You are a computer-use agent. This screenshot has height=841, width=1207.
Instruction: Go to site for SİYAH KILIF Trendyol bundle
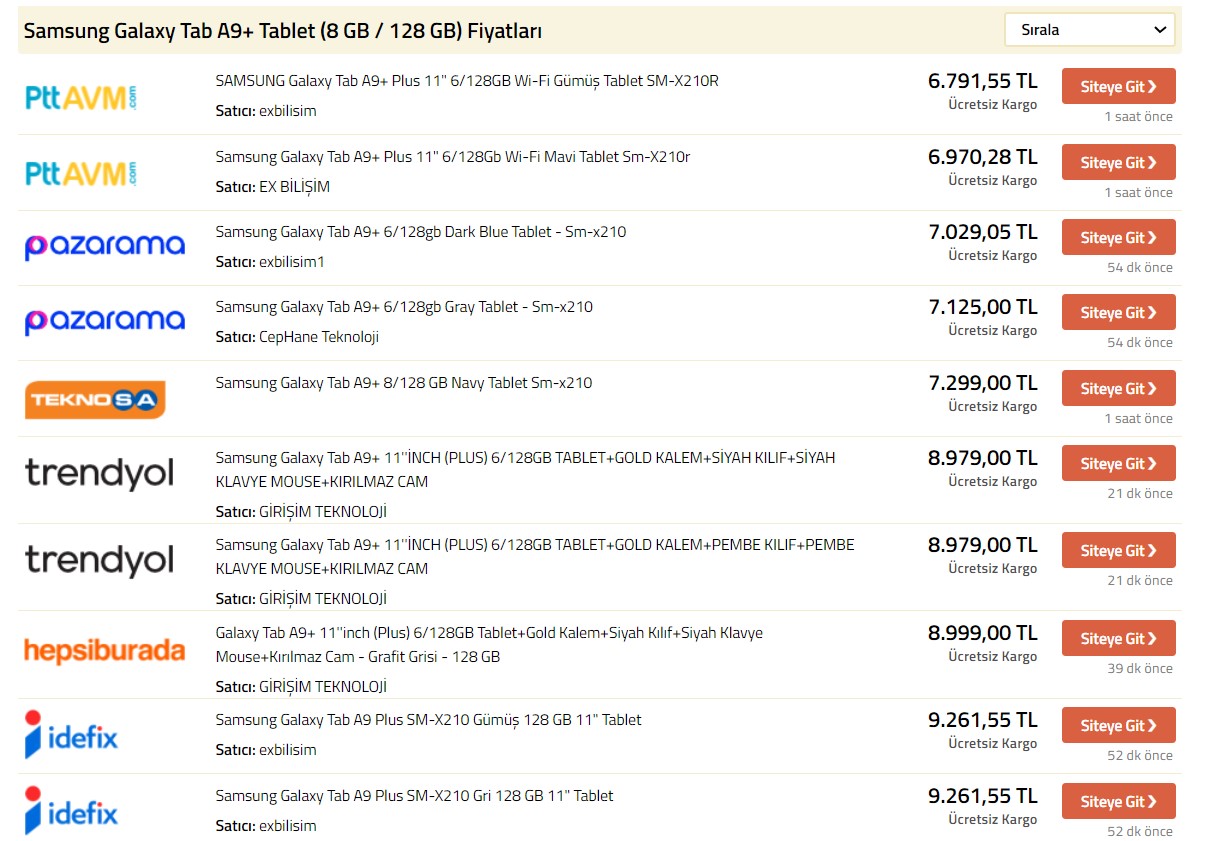coord(1118,463)
